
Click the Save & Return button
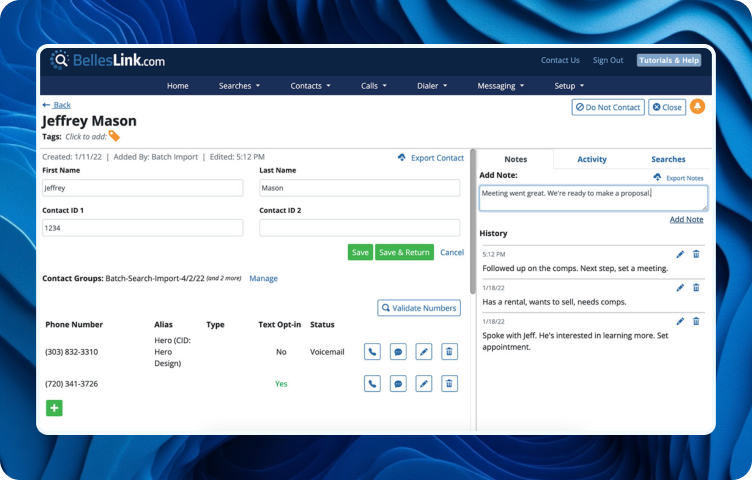(x=404, y=252)
